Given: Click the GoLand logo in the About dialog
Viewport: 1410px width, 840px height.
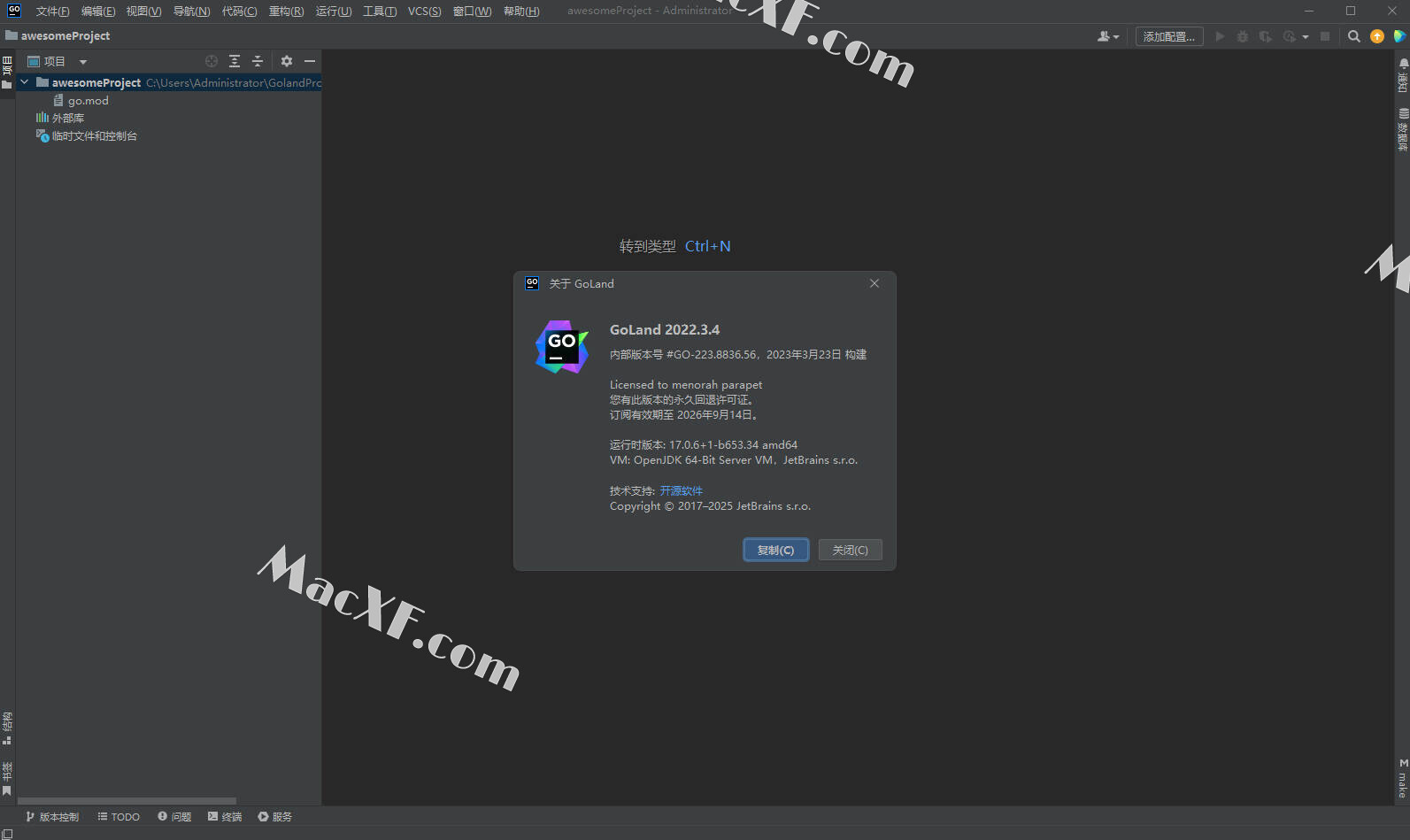Looking at the screenshot, I should tap(562, 347).
